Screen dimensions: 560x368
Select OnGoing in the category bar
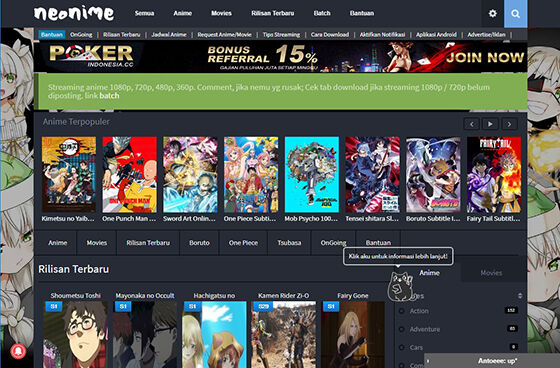click(x=333, y=243)
